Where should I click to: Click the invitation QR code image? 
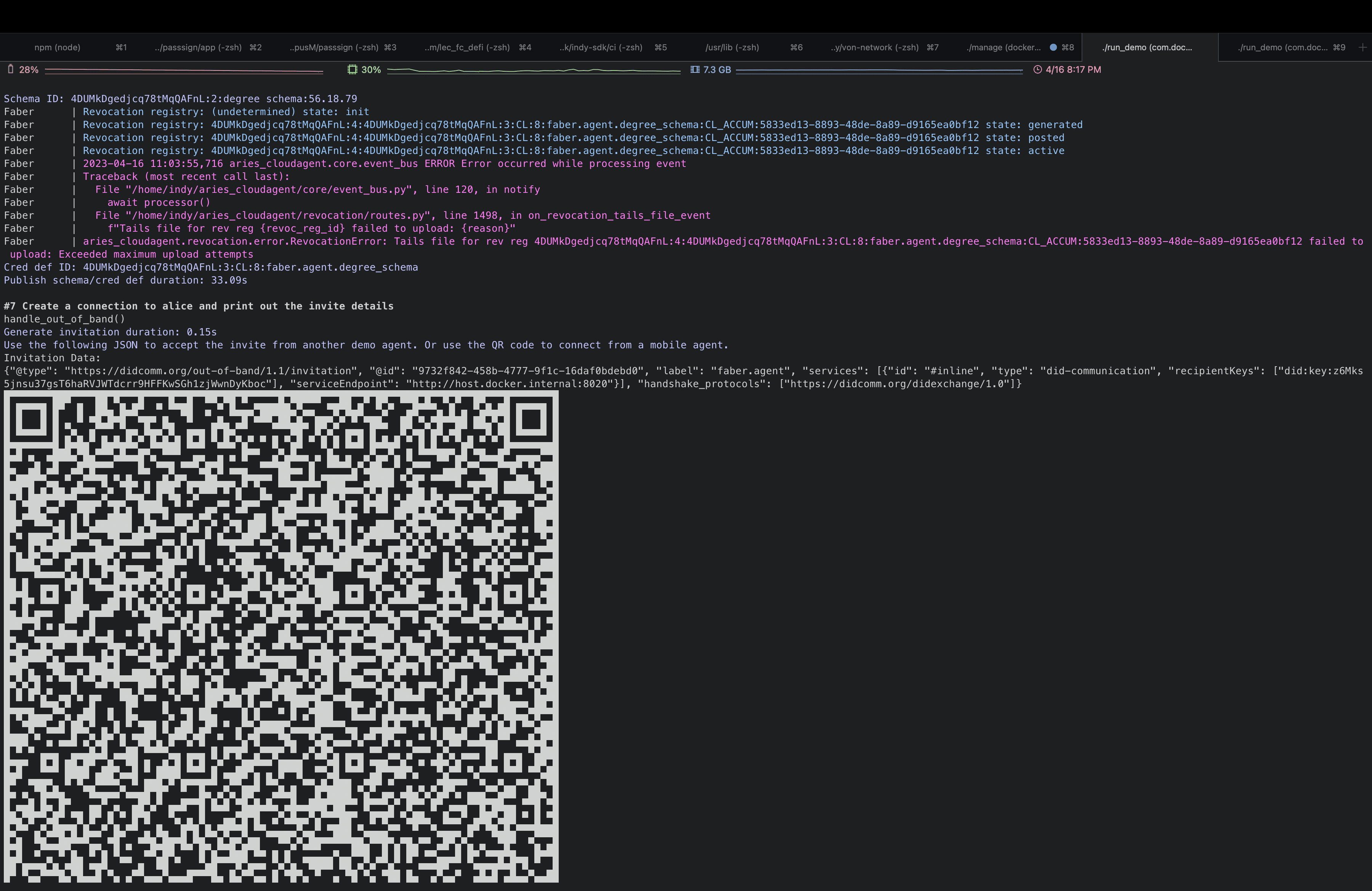click(281, 636)
